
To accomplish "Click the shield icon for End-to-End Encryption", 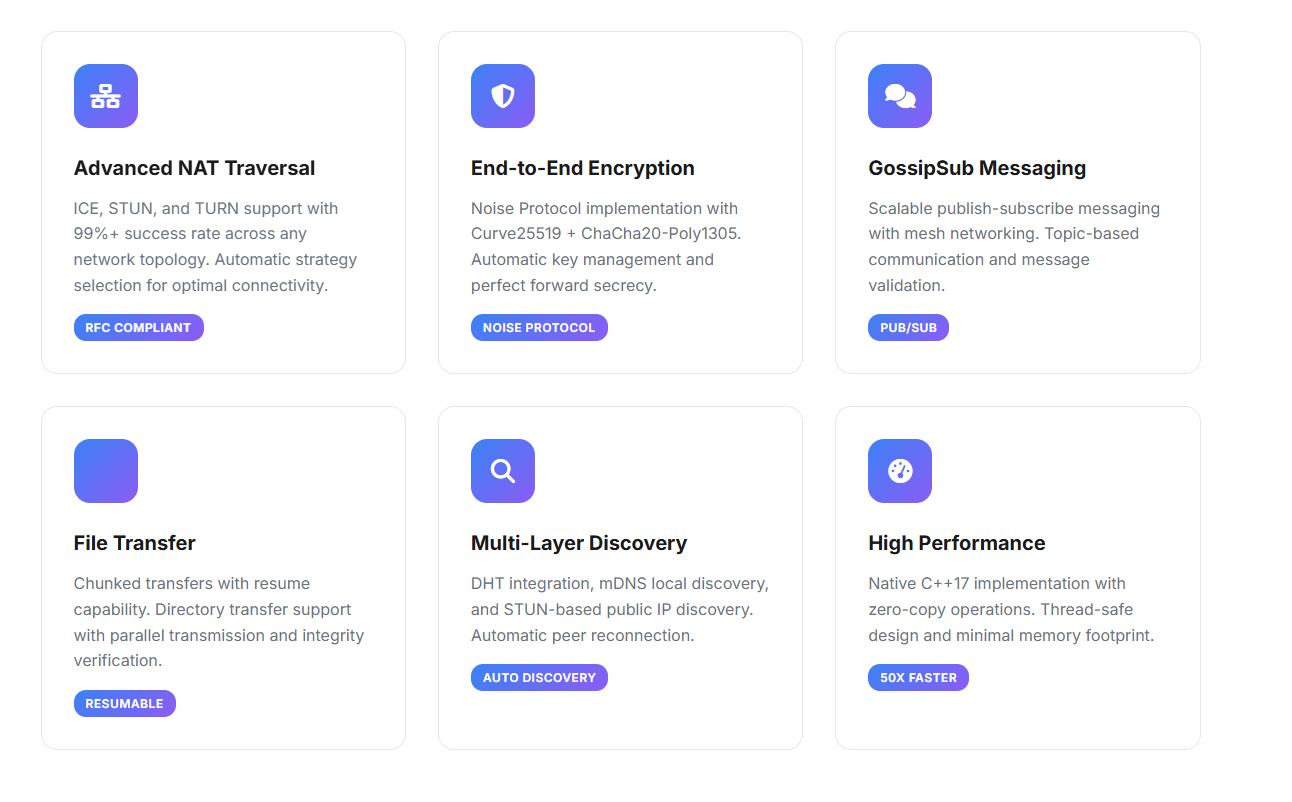I will pos(502,96).
